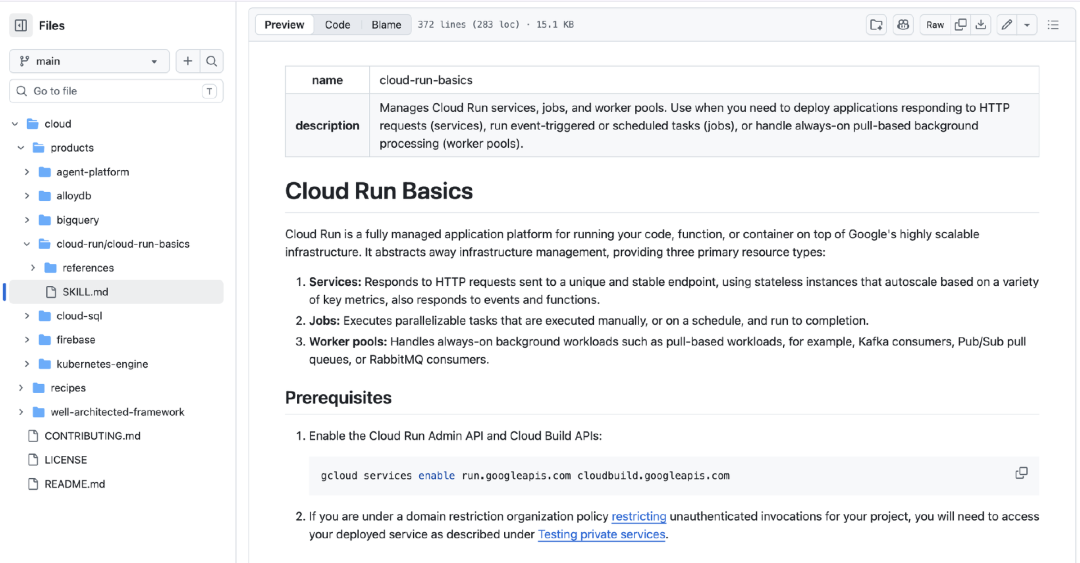Follow the Testing private services link
Screen dimensions: 1080x563
601,534
